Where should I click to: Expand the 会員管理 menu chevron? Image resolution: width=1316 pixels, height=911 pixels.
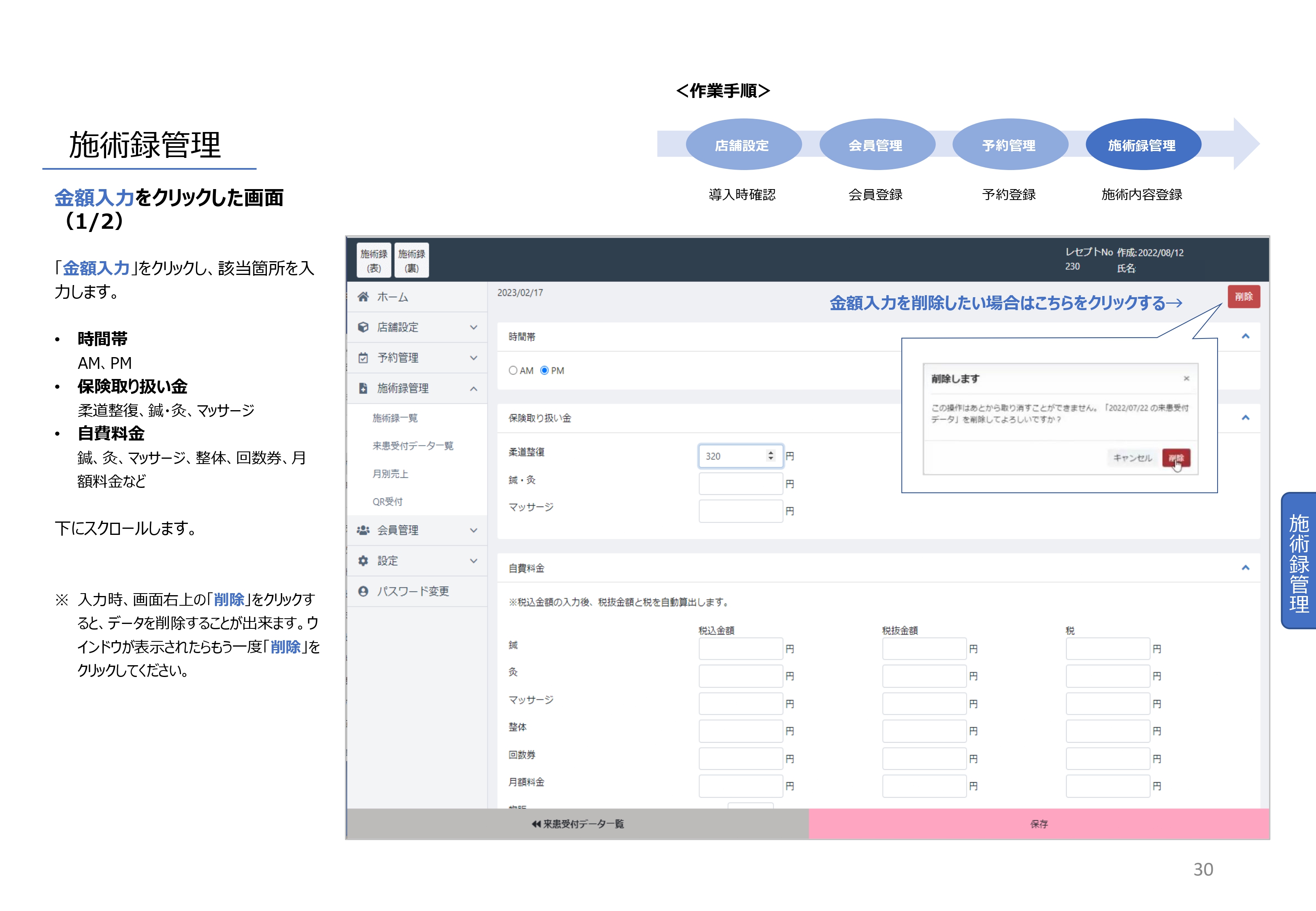point(474,530)
